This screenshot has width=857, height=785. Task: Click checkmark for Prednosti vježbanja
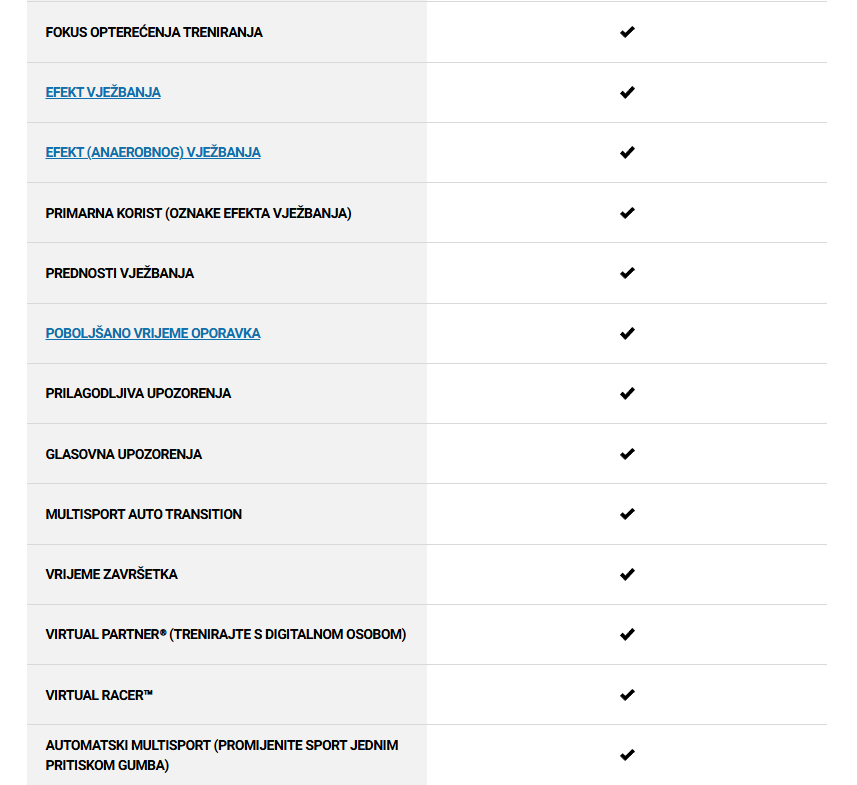627,273
